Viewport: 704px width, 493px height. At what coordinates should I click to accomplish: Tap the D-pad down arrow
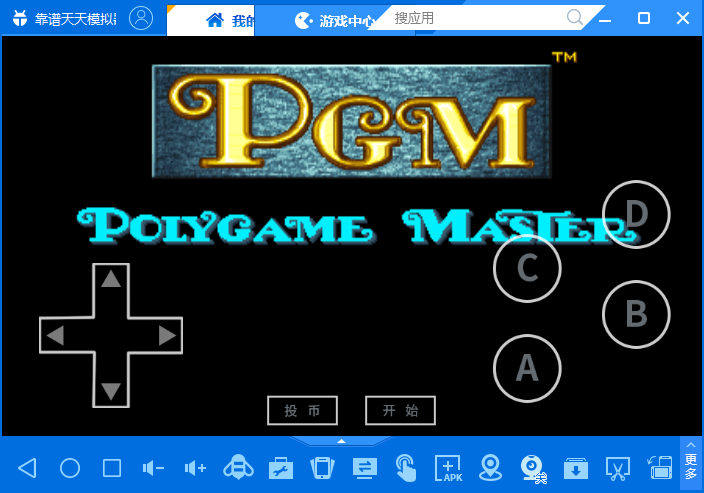111,391
